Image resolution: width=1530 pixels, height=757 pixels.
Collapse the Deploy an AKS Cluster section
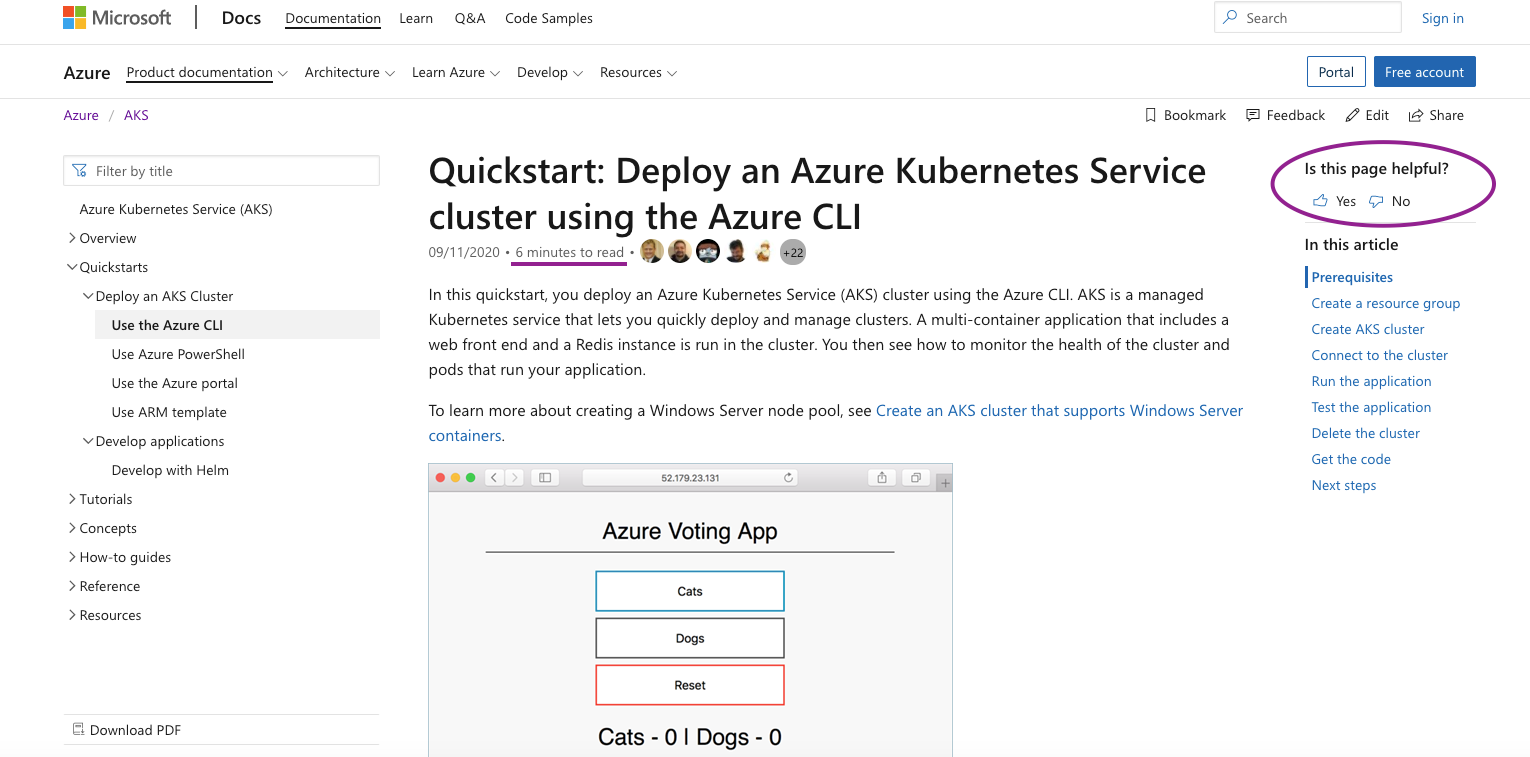point(88,296)
